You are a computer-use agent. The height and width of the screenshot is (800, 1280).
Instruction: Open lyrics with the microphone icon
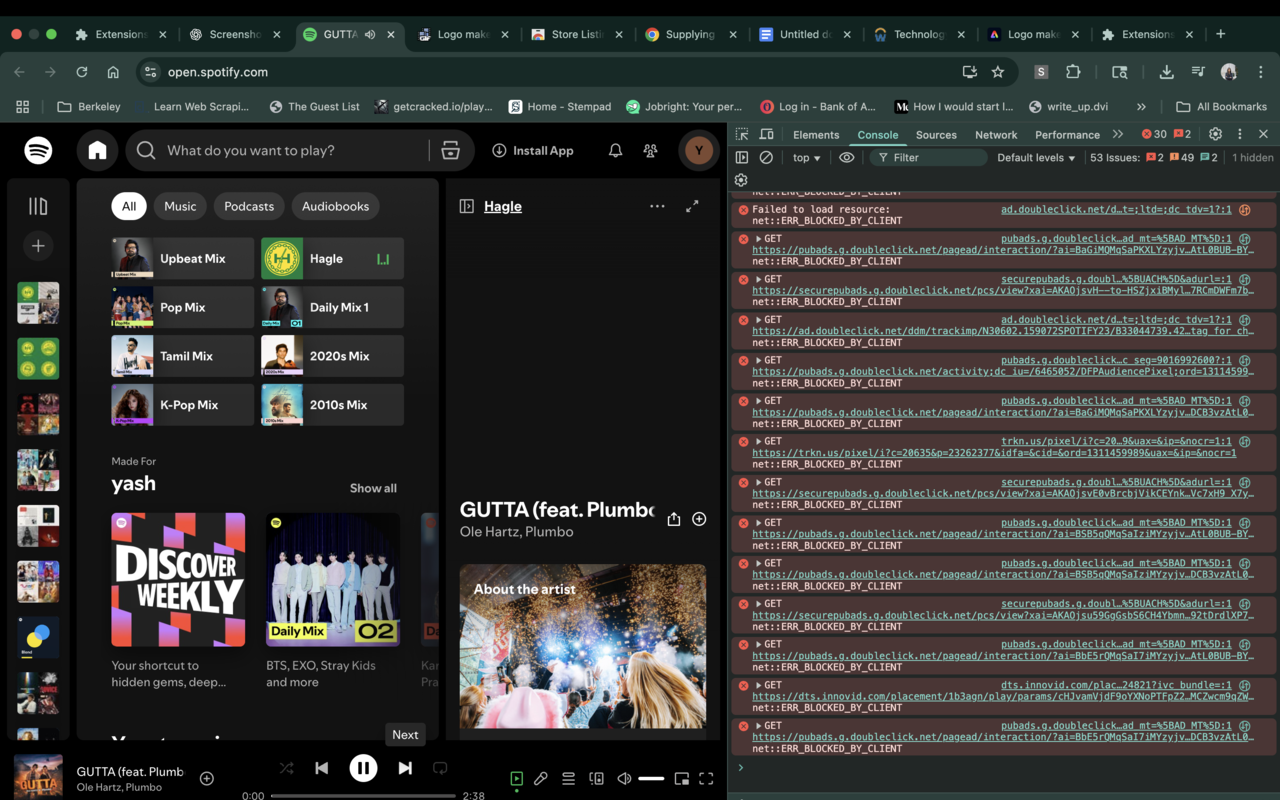[x=541, y=778]
